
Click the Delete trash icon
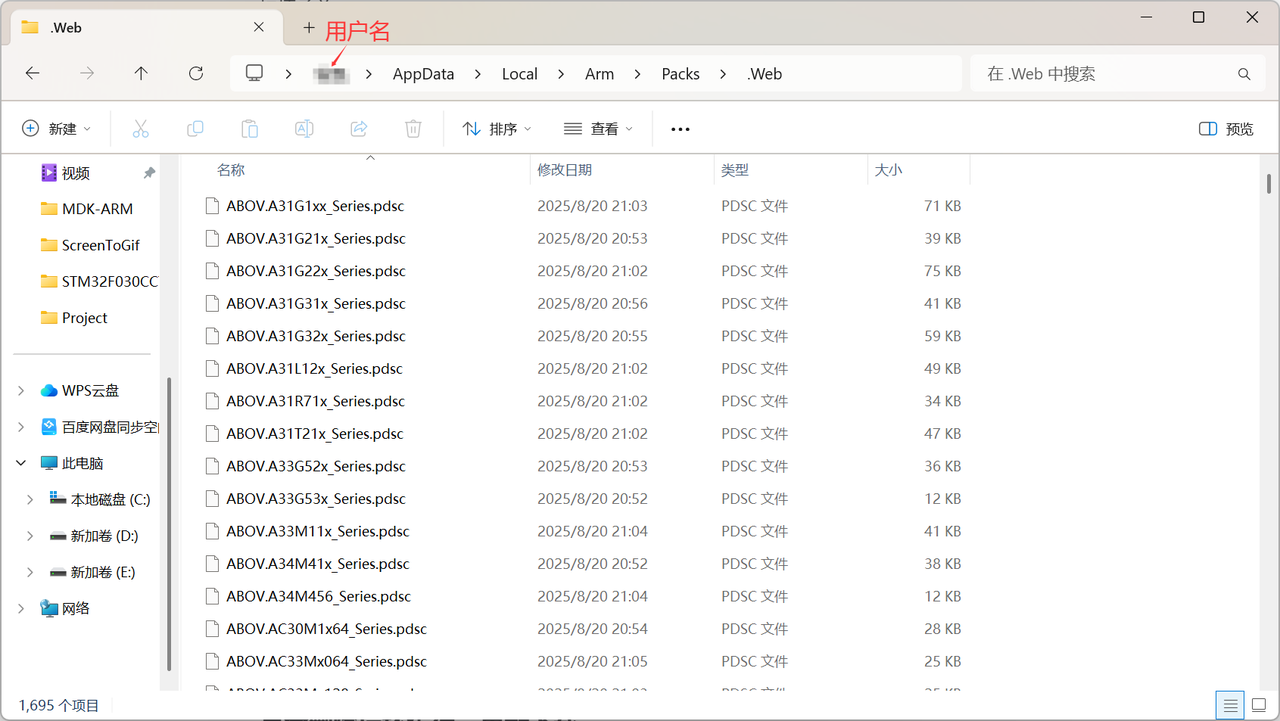(413, 129)
